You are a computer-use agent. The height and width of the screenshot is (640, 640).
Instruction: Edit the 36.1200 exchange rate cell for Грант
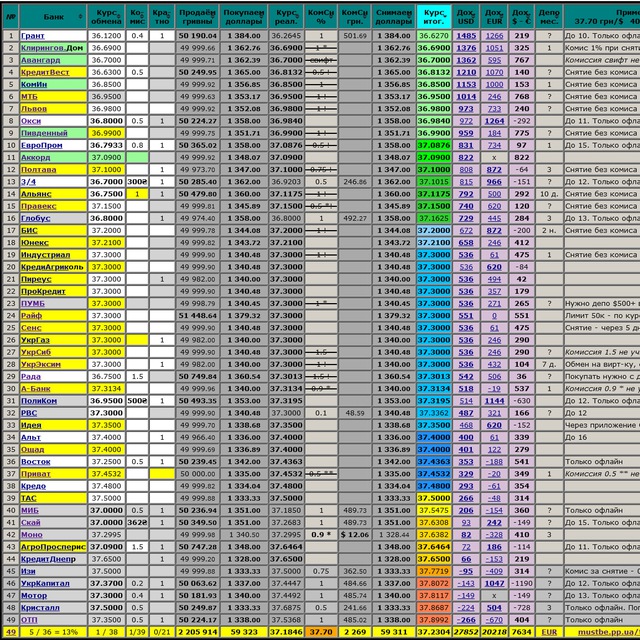tap(106, 36)
